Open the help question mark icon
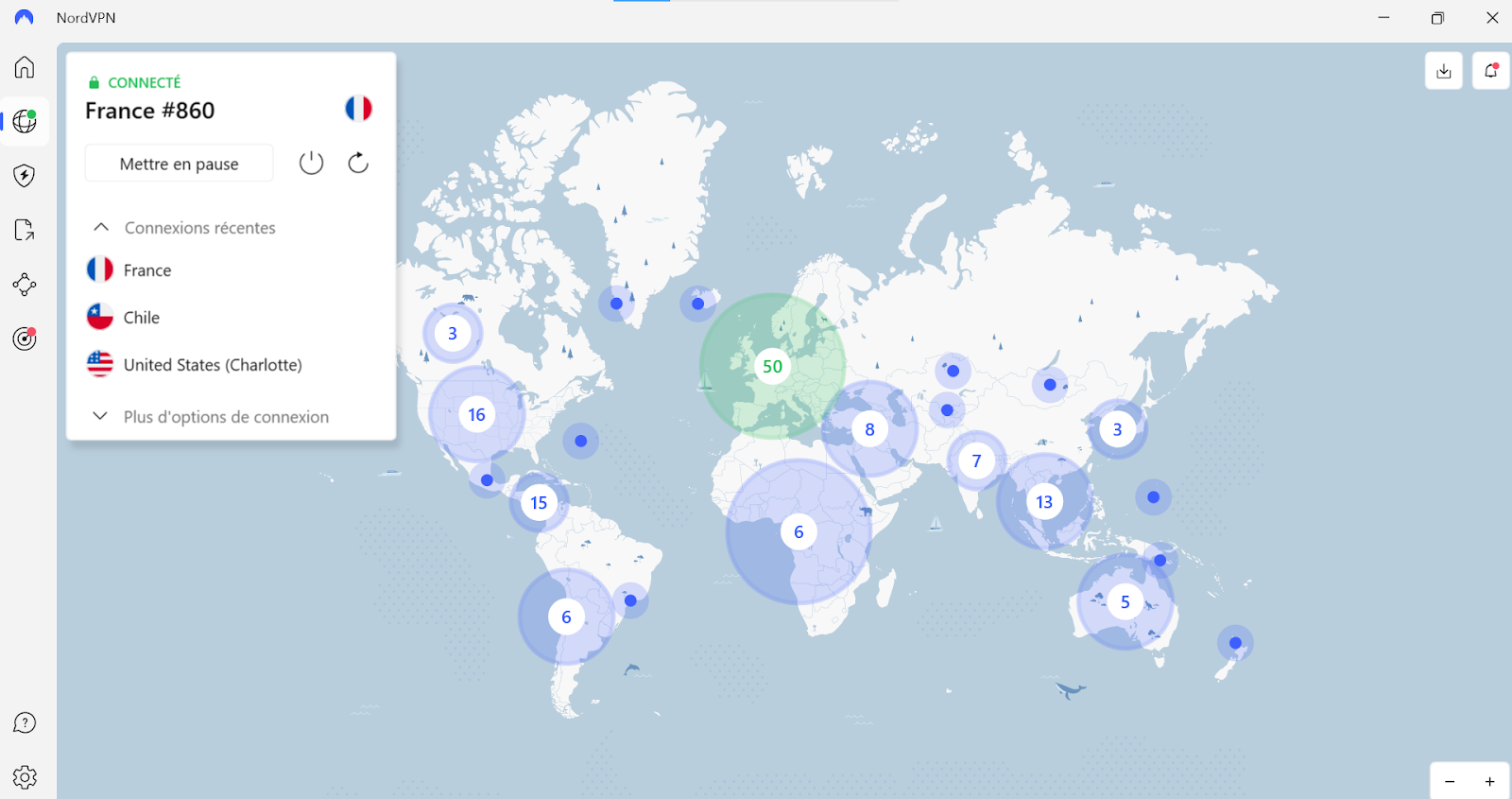This screenshot has width=1512, height=799. coord(25,723)
